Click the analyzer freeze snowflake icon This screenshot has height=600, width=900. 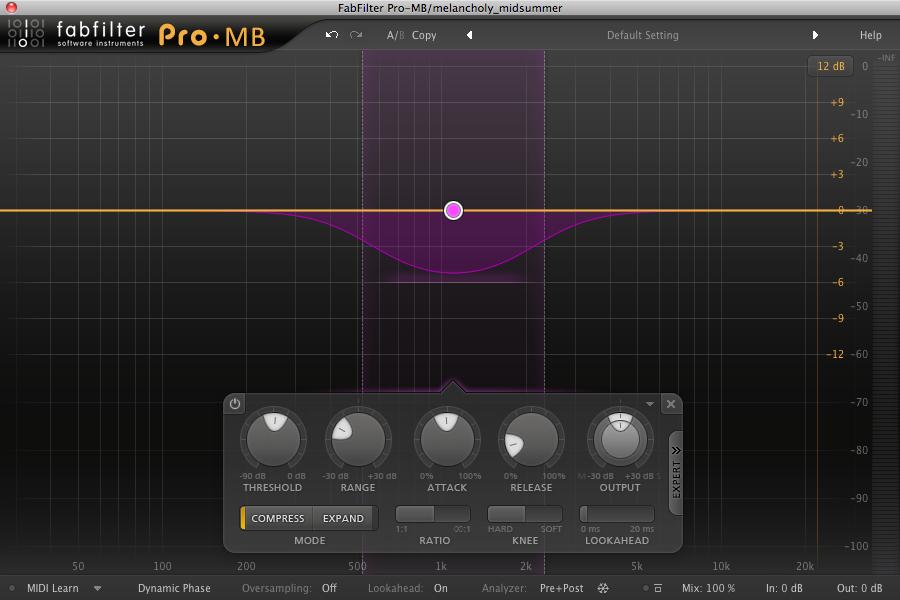603,588
